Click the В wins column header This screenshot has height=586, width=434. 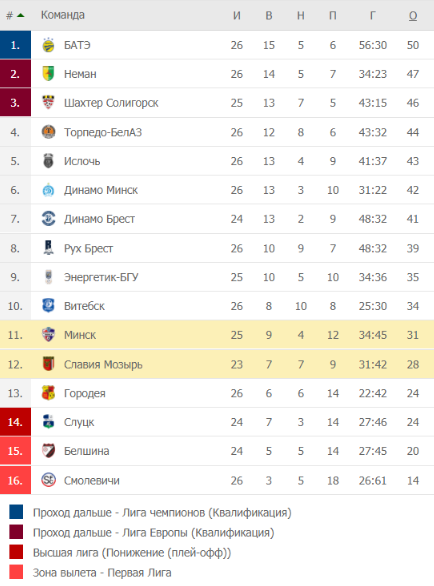pos(269,15)
